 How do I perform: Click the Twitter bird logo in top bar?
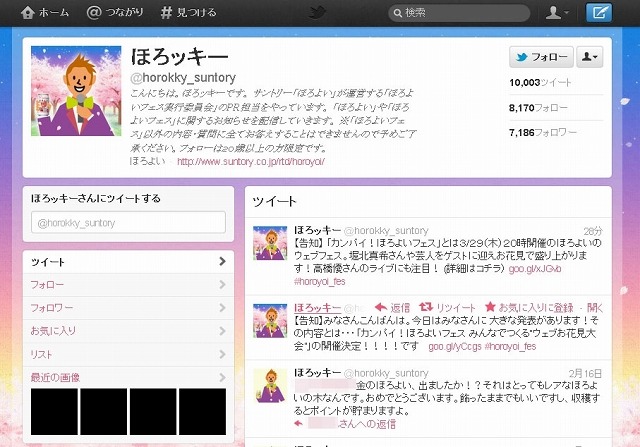[319, 13]
